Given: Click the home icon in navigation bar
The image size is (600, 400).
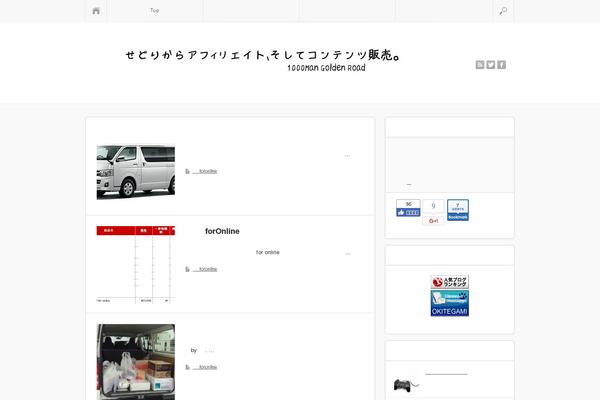Looking at the screenshot, I should point(96,11).
